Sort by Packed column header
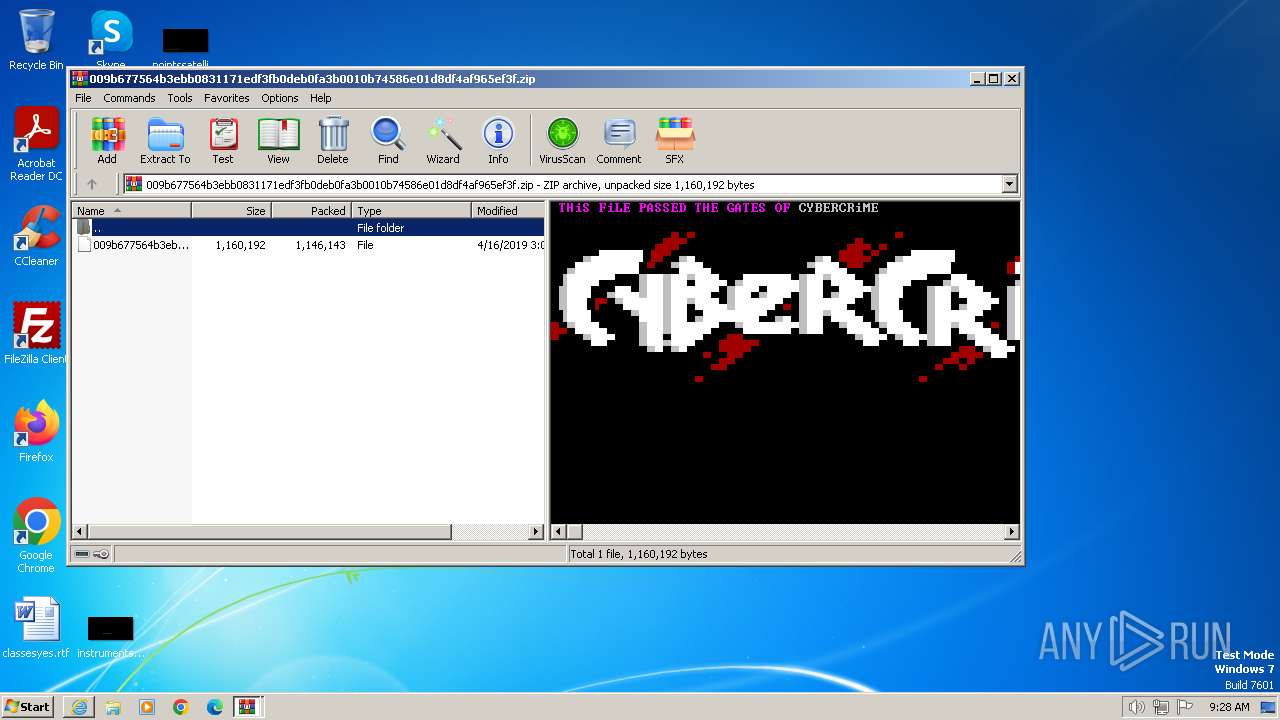 [311, 210]
